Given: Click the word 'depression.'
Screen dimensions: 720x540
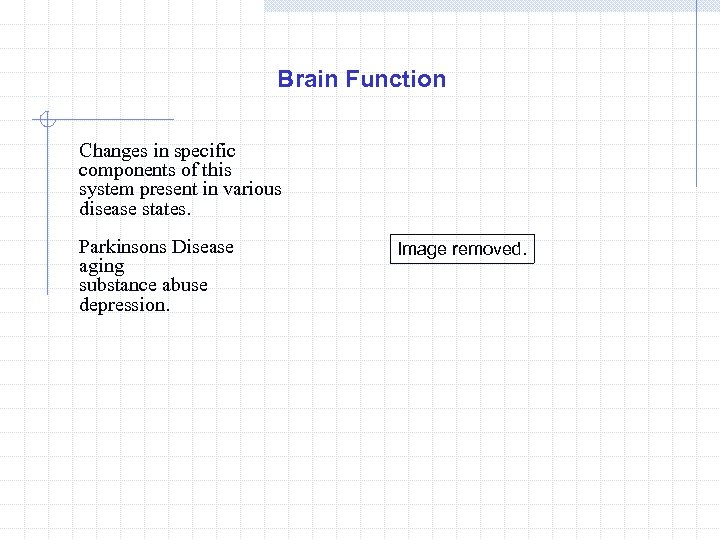Looking at the screenshot, I should coord(124,305).
